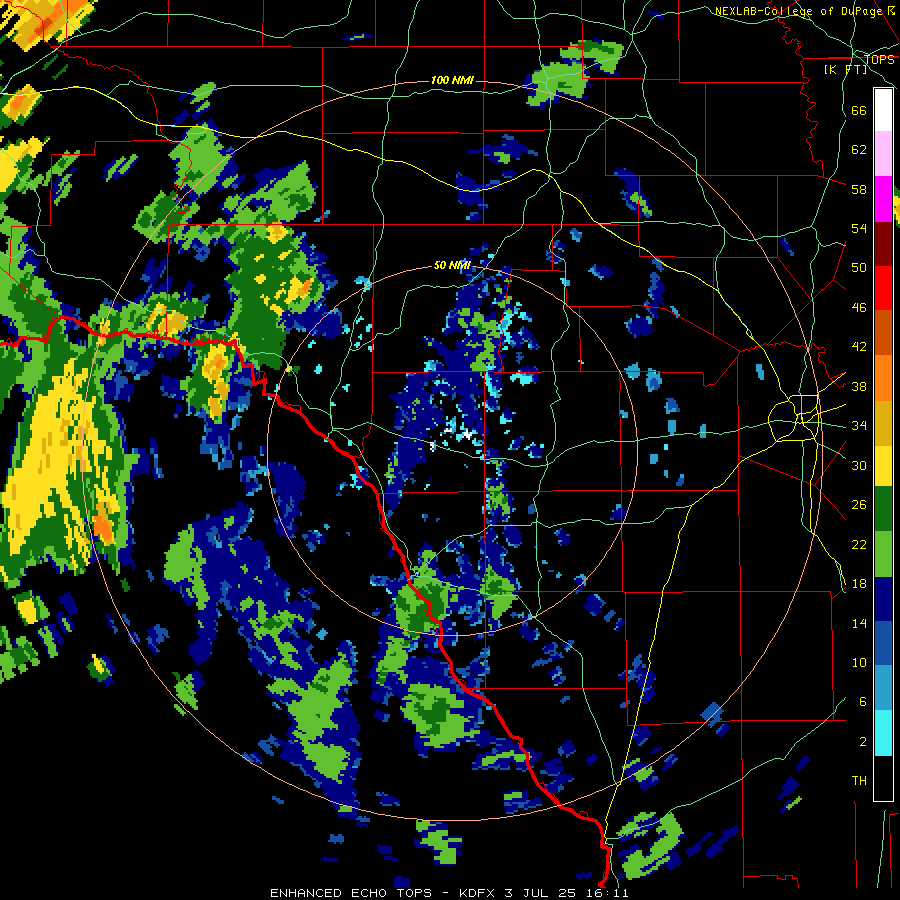Click the "42" legend value

click(859, 347)
